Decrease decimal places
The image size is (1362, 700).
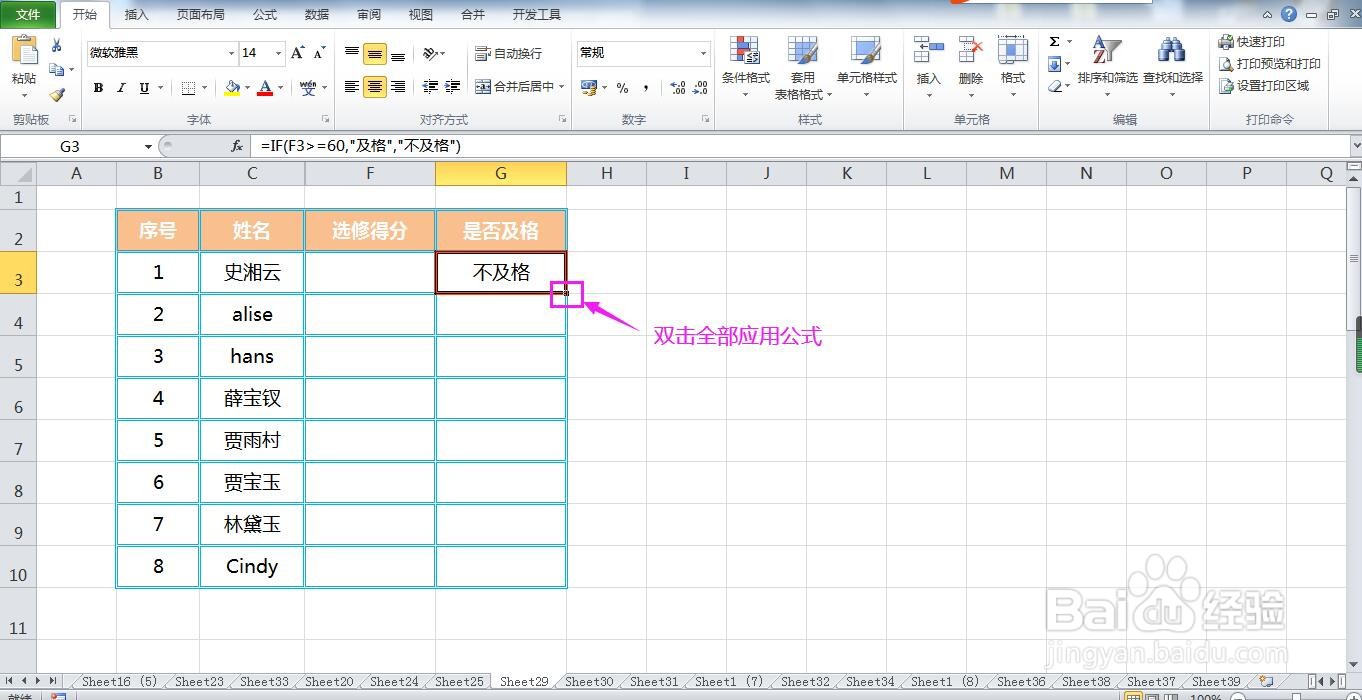tap(699, 88)
